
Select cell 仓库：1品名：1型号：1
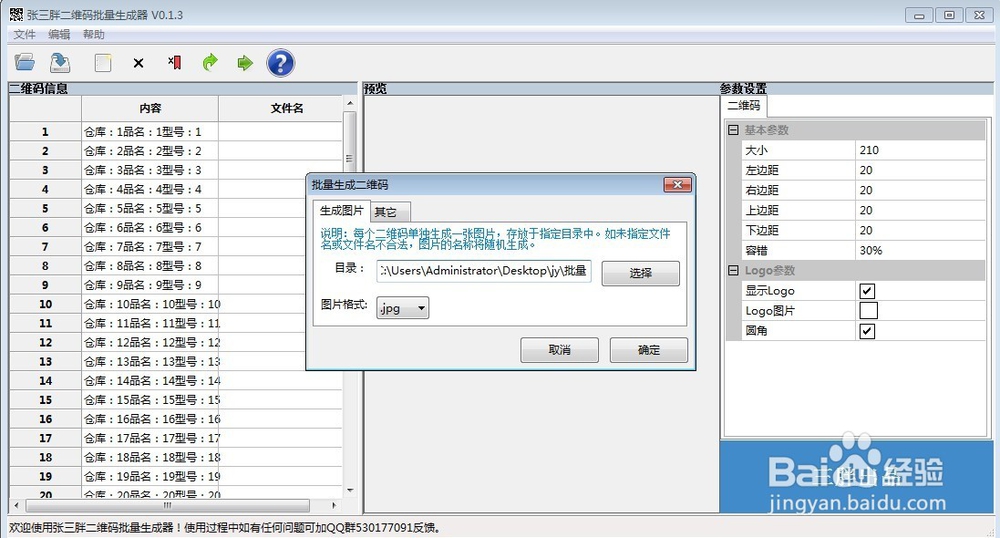pyautogui.click(x=150, y=132)
